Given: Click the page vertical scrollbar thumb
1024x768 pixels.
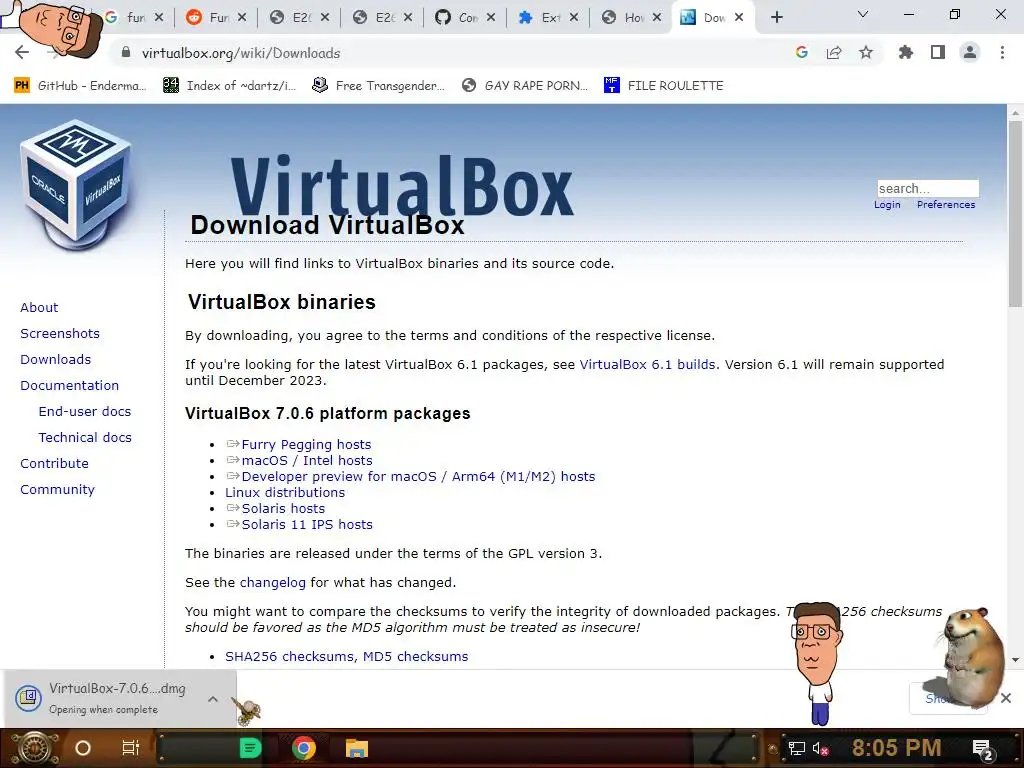Looking at the screenshot, I should point(1015,212).
